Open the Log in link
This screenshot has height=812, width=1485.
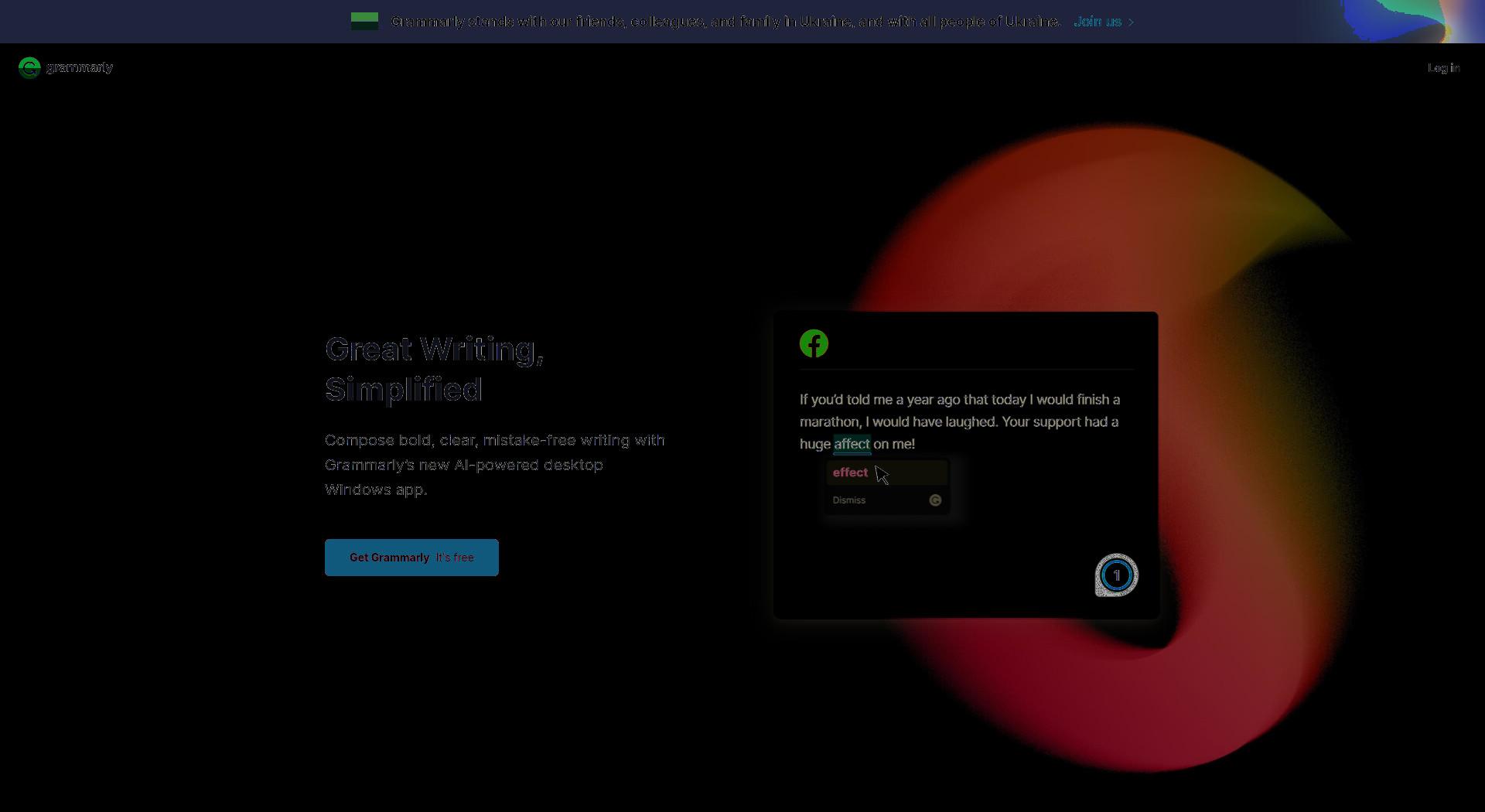1443,68
